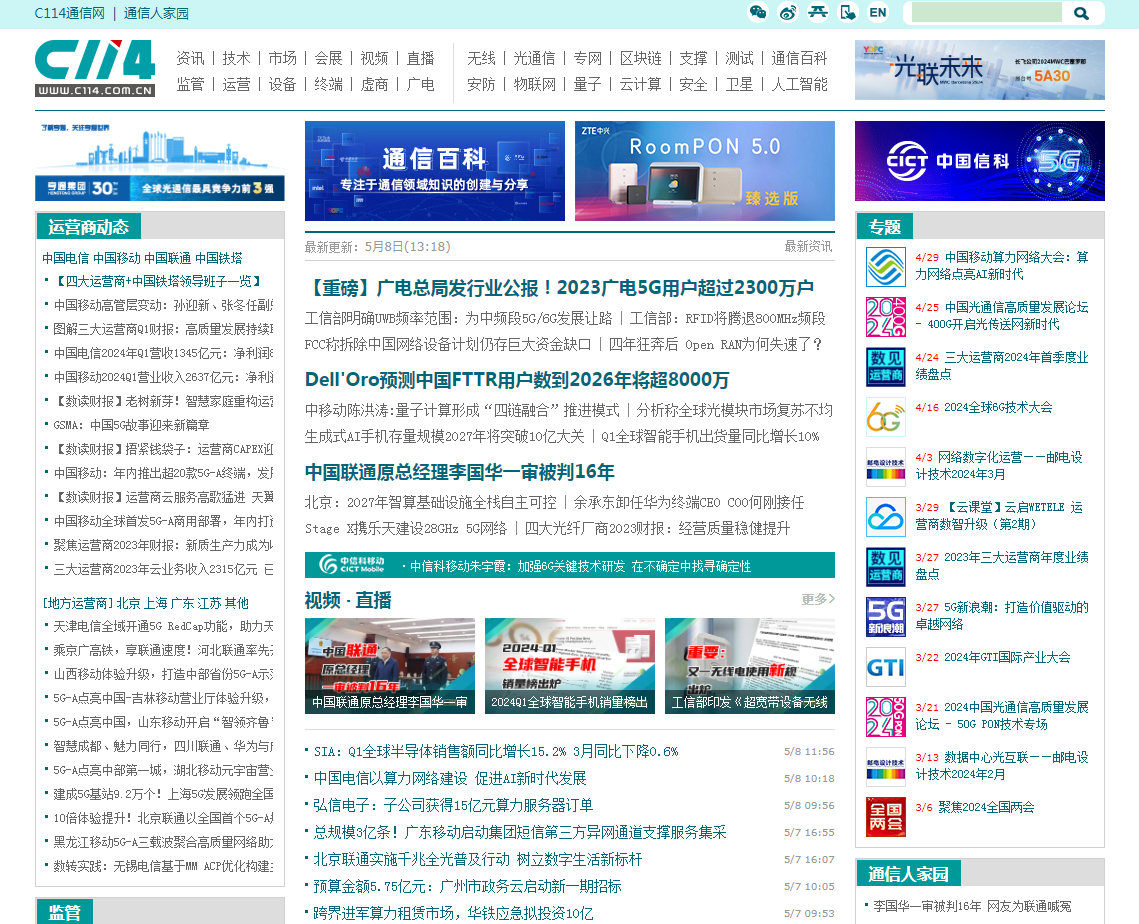The width and height of the screenshot is (1139, 924).
Task: Play video 中国联通原总经理李国华一审
Action: point(390,665)
